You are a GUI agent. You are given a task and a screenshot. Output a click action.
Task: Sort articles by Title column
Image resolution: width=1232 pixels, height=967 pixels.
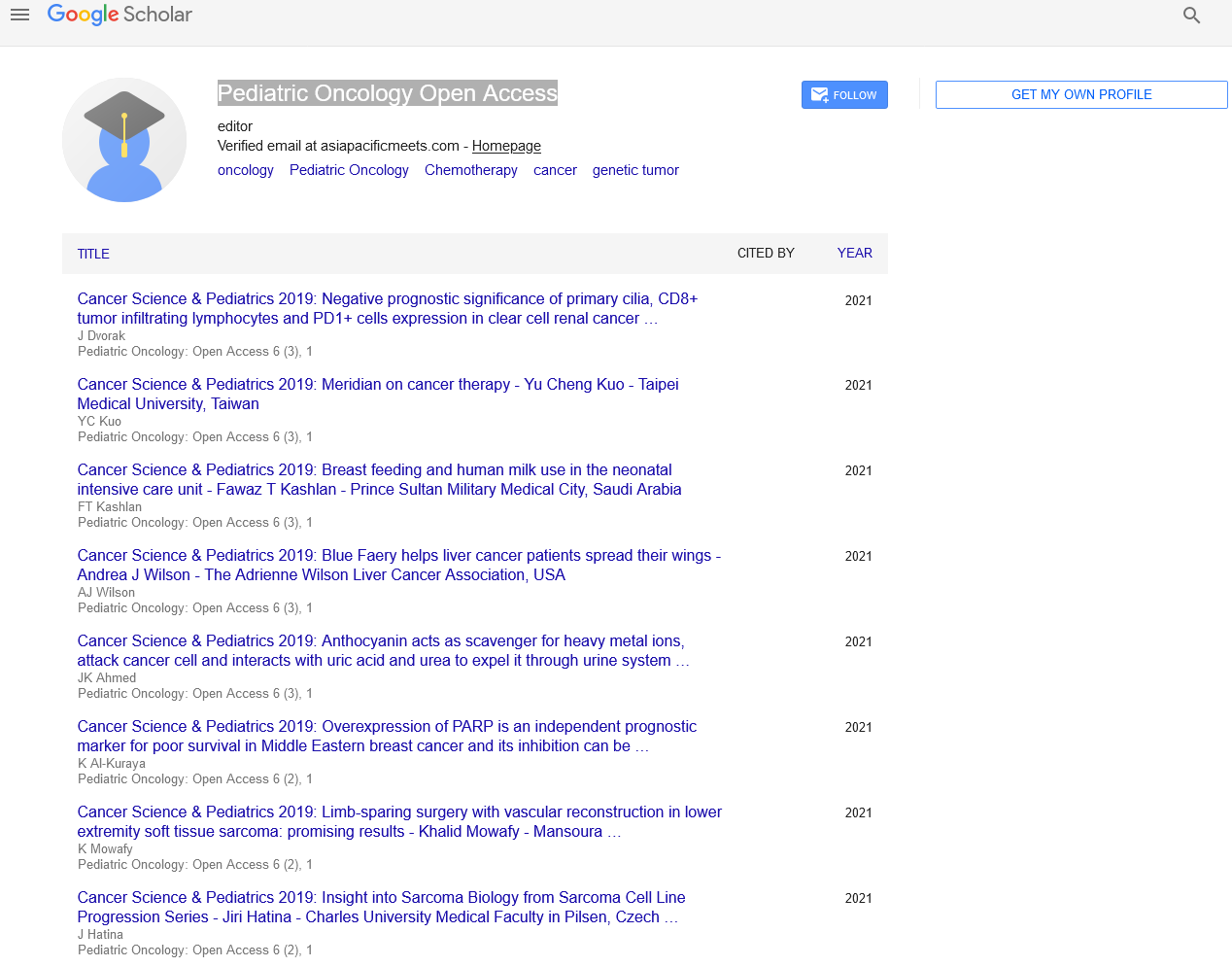tap(93, 254)
